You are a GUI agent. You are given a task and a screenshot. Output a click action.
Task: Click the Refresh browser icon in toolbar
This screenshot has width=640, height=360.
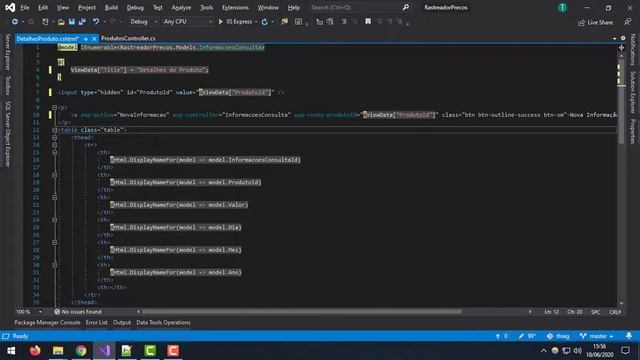coord(264,22)
